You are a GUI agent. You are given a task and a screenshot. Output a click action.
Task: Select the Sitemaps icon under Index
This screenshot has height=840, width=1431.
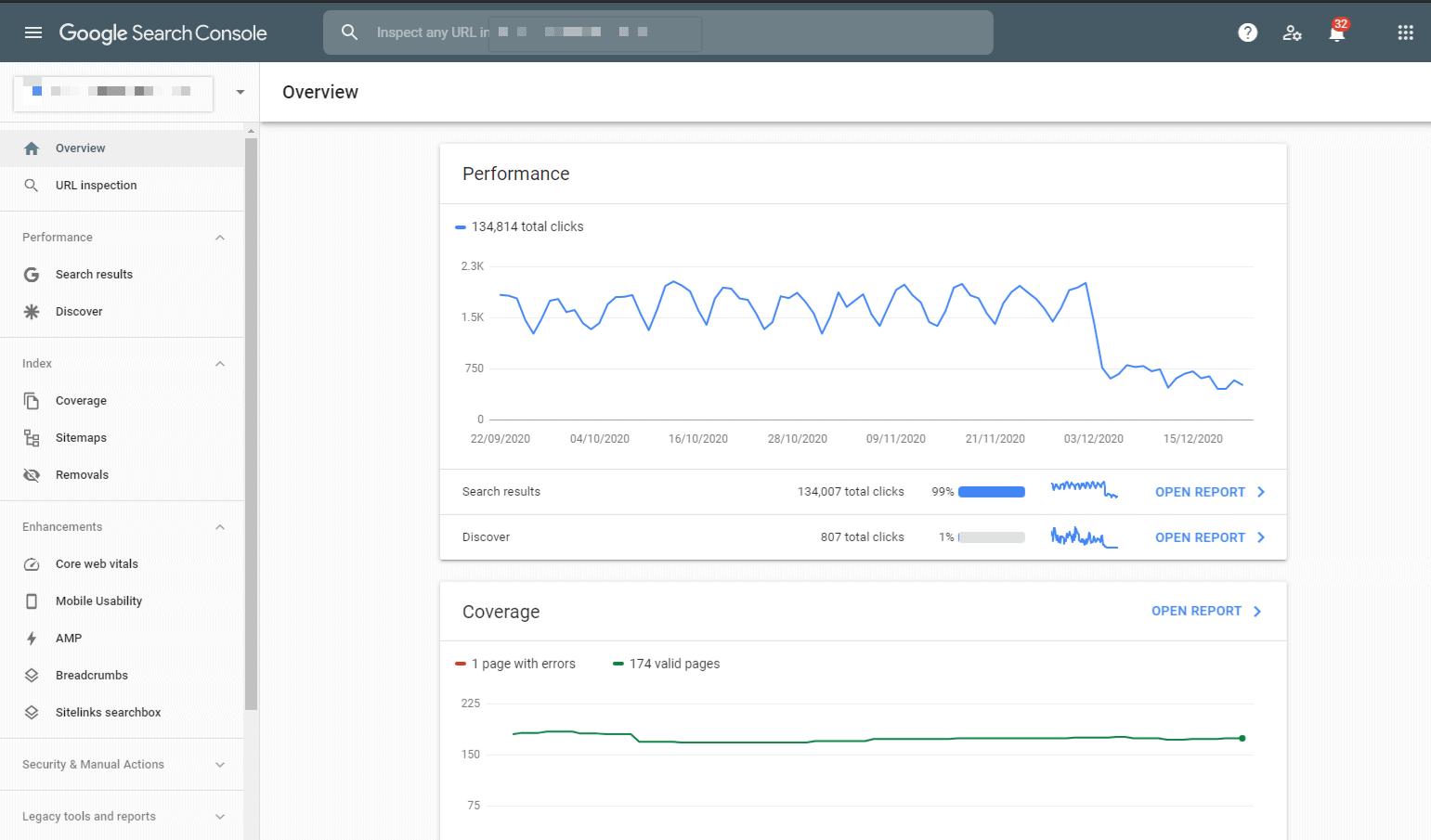(32, 437)
